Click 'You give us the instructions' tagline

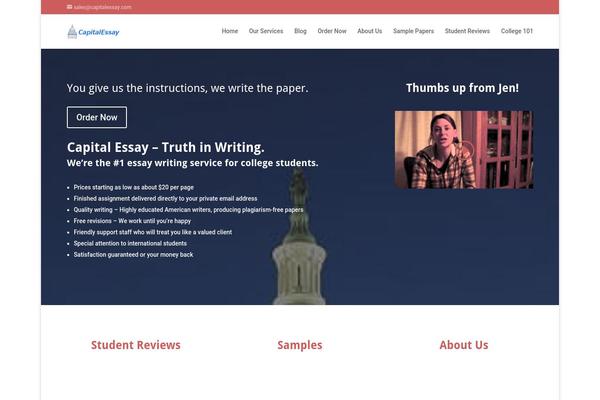[x=188, y=88]
